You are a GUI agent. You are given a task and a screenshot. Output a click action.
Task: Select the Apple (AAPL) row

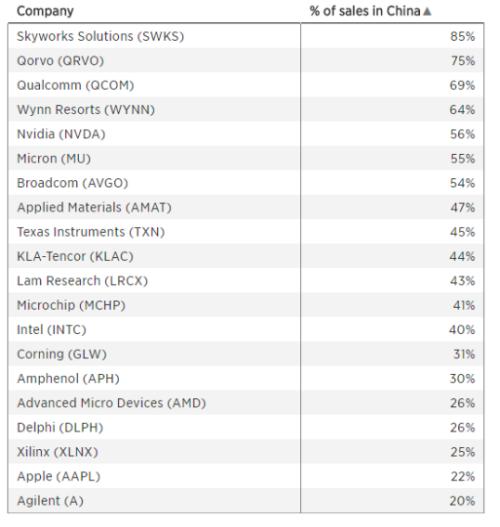(x=246, y=476)
